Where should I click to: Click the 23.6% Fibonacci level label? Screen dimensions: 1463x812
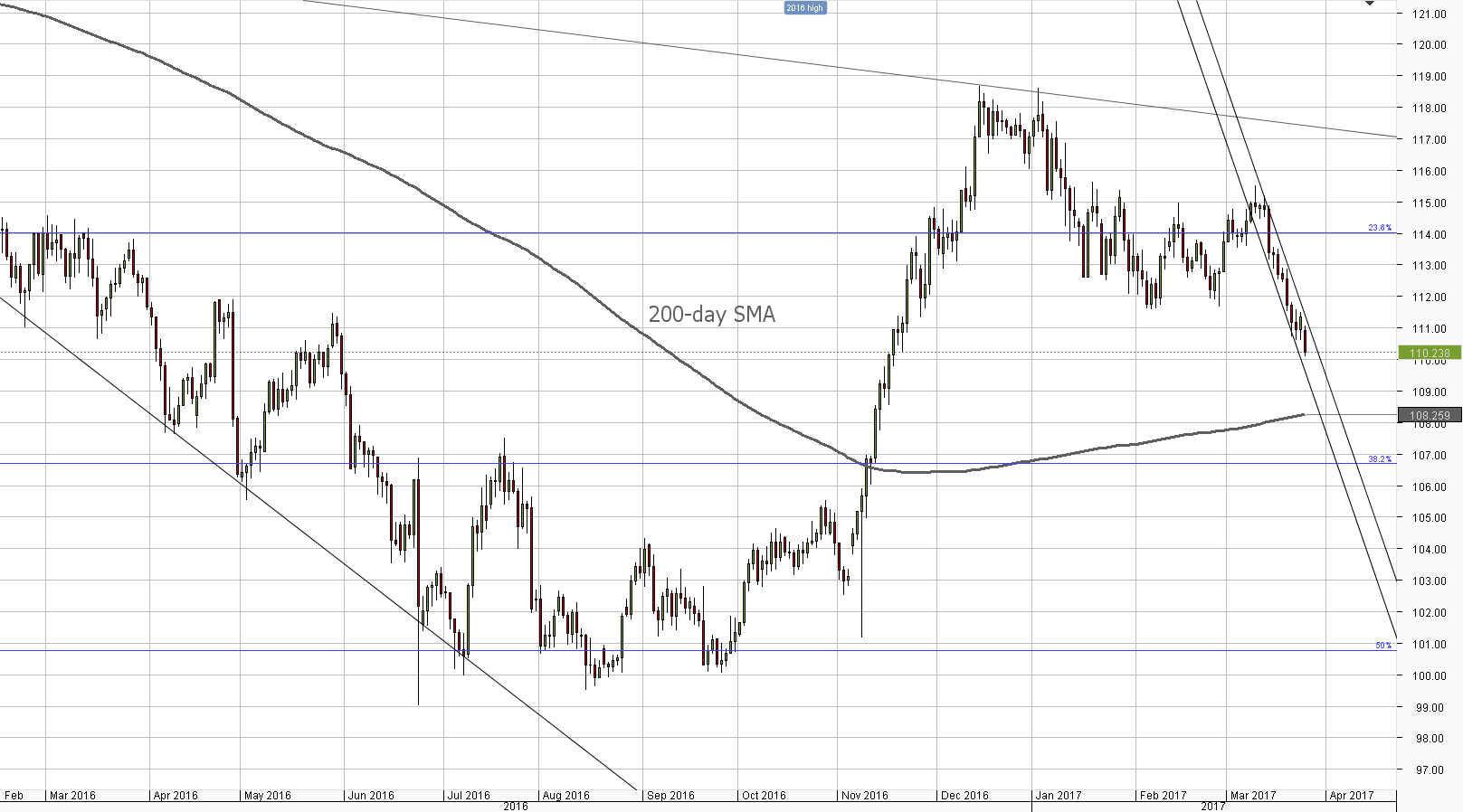point(1380,228)
